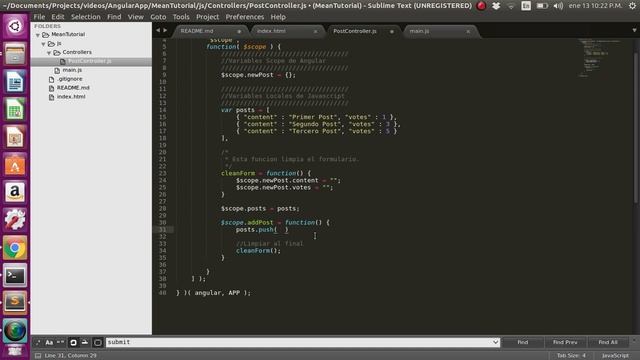Collapse the MeanTutorial folder
The width and height of the screenshot is (640, 360).
point(38,35)
